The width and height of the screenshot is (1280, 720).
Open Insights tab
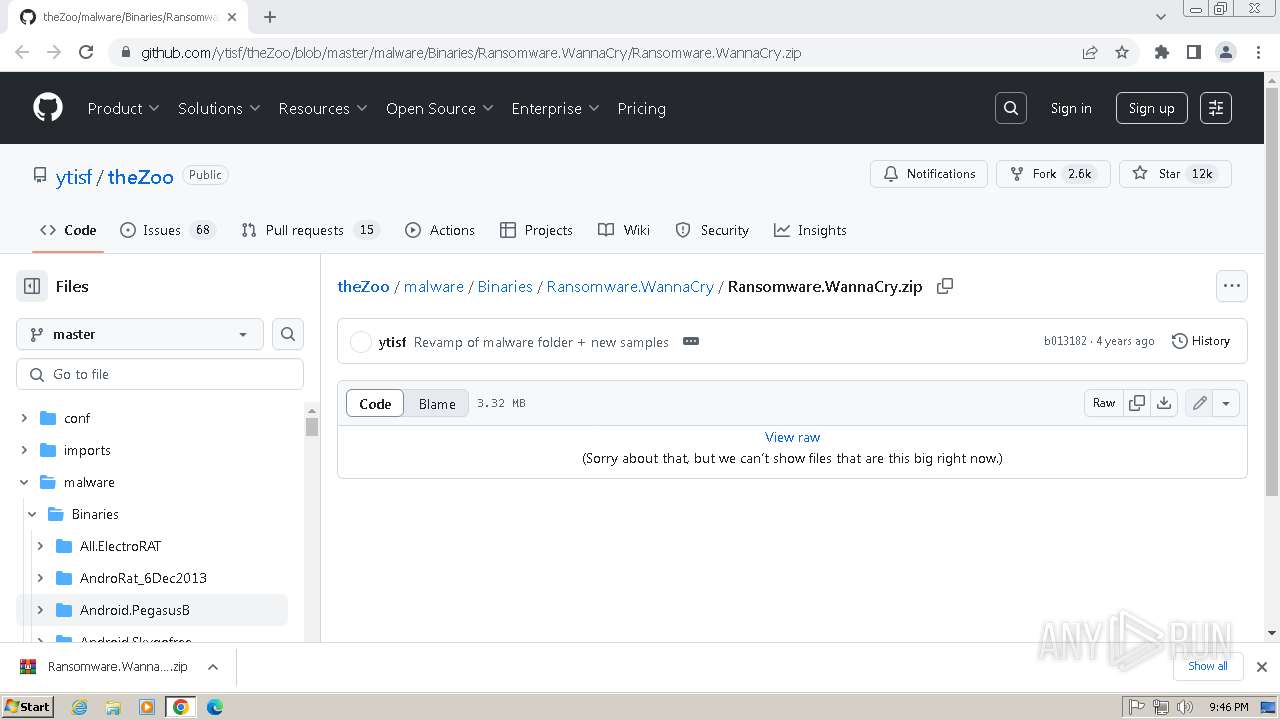(810, 230)
